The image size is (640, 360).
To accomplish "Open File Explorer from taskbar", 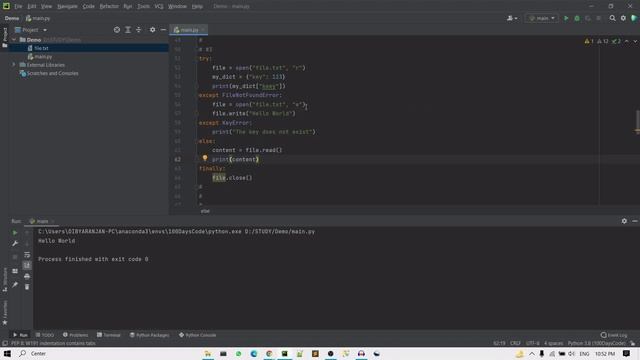I will [x=208, y=353].
